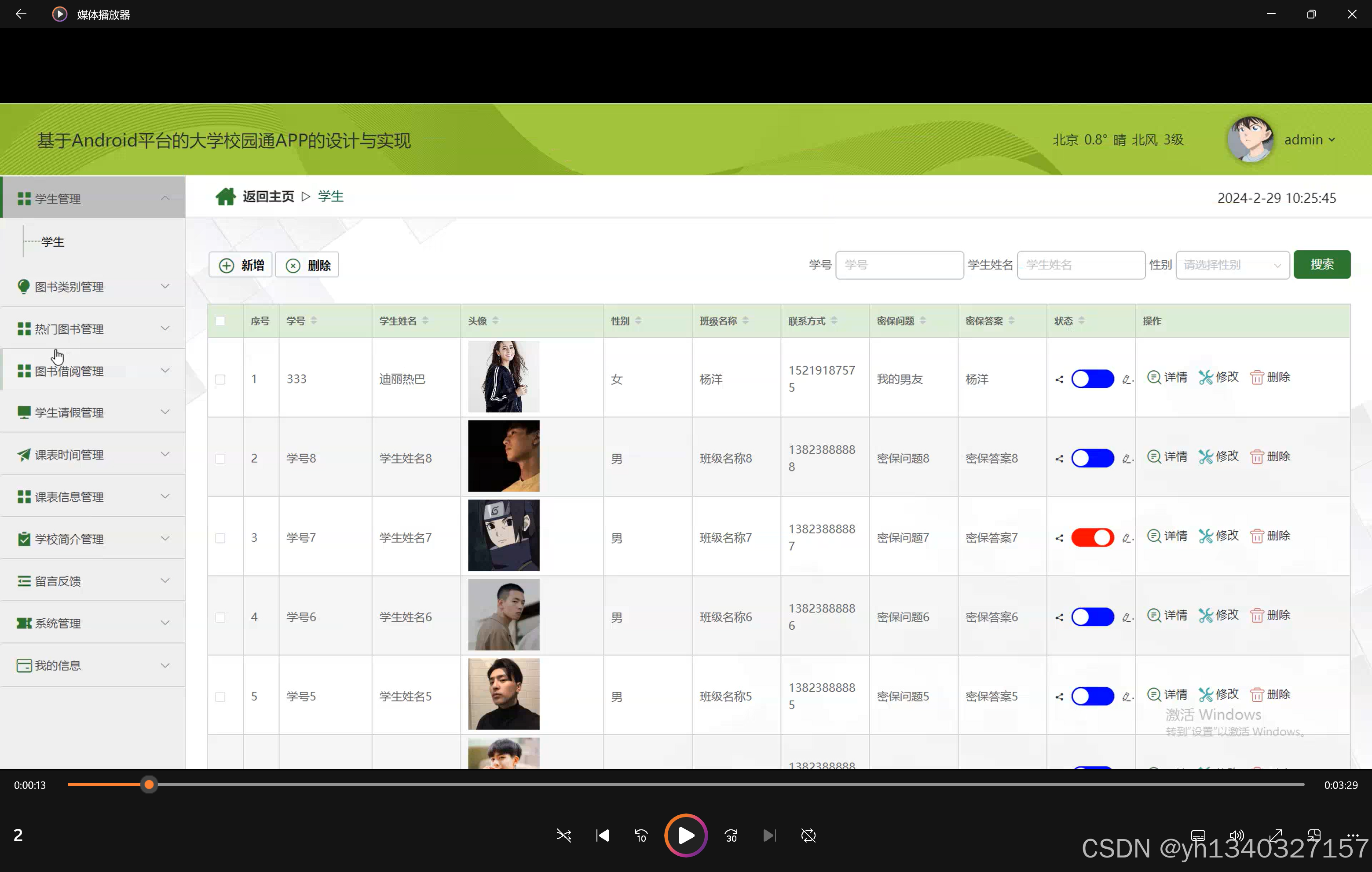Click the 学生 breadcrumb
The image size is (1372, 872).
[331, 197]
